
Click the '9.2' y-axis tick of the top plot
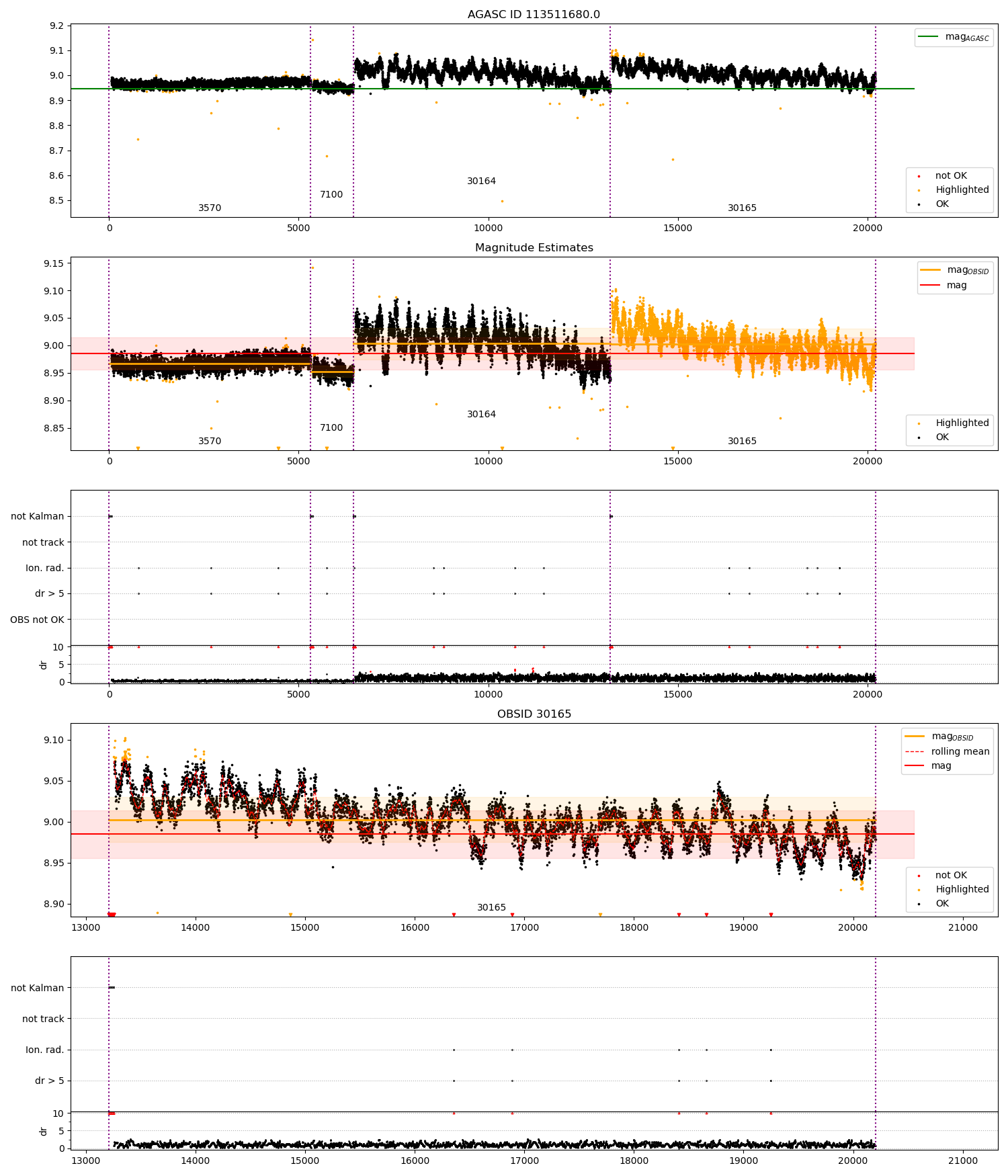coord(56,26)
